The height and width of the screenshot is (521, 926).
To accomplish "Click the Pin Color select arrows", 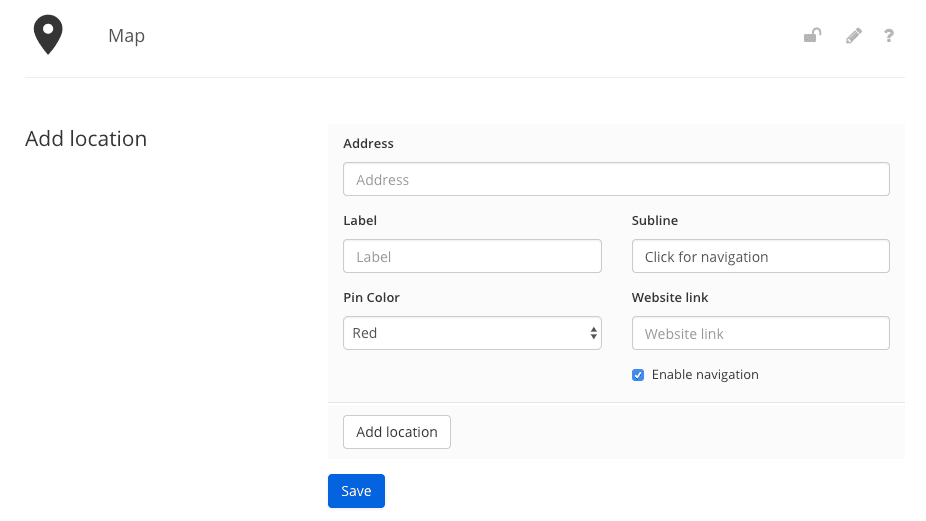I will tap(594, 333).
